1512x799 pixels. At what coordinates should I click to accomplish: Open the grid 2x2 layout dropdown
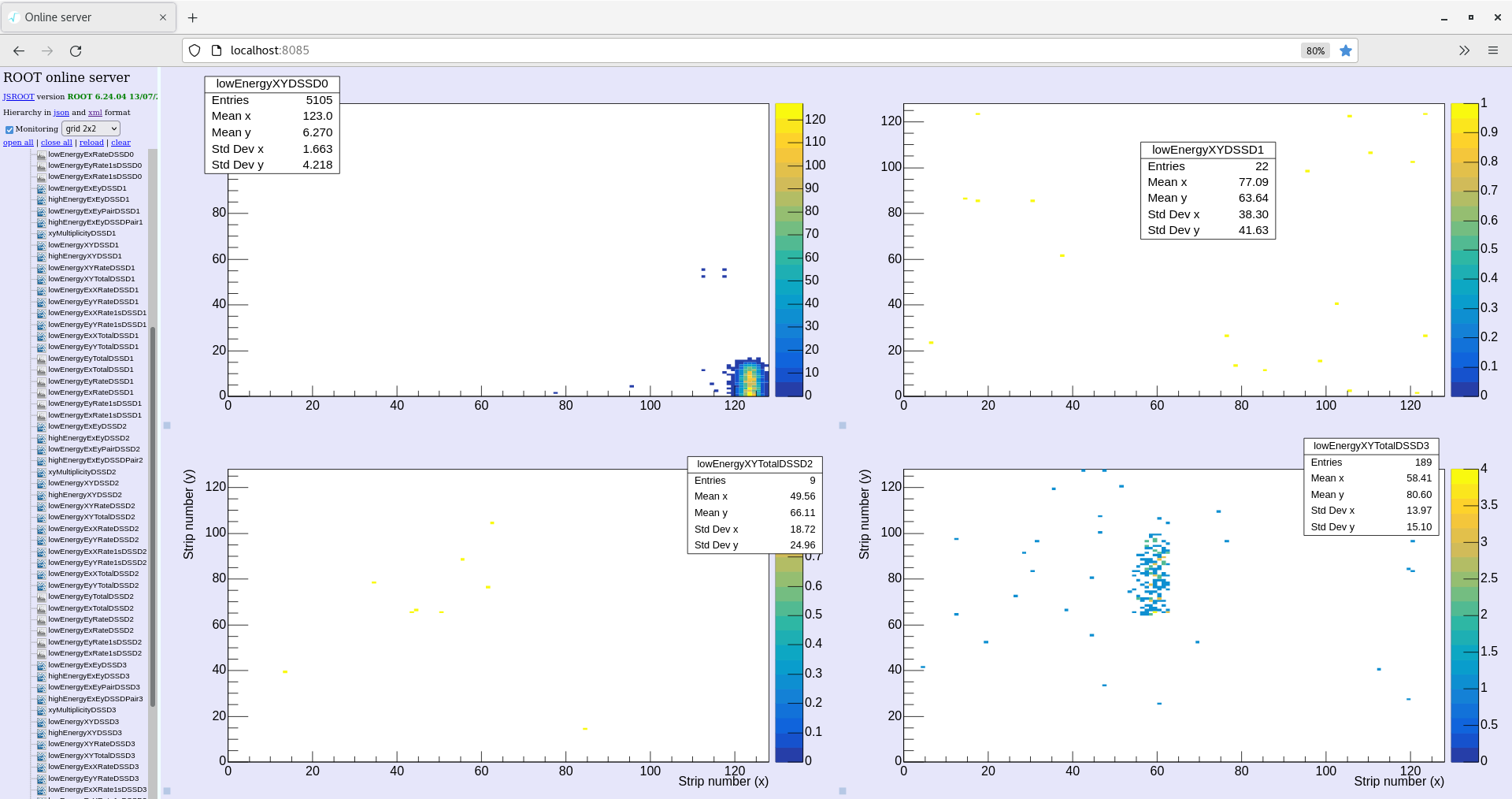(x=91, y=128)
